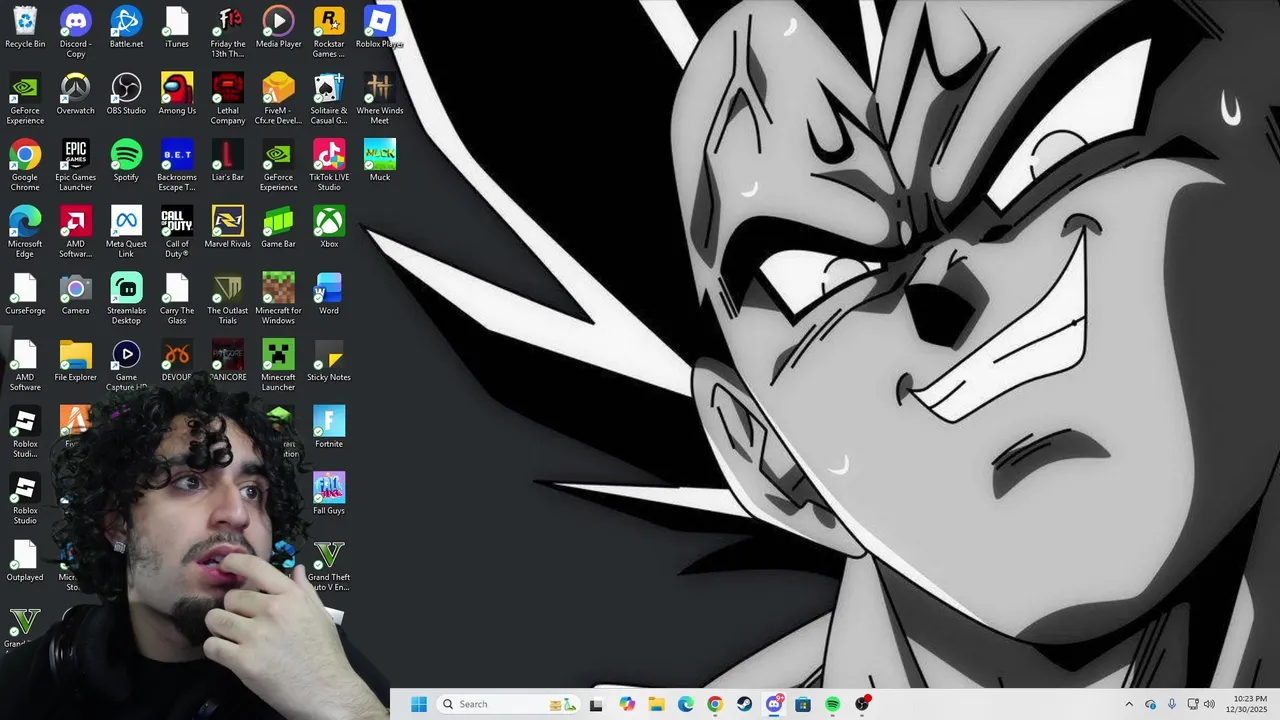Open the Battle.net desktop shortcut
This screenshot has width=1280, height=720.
click(x=126, y=28)
